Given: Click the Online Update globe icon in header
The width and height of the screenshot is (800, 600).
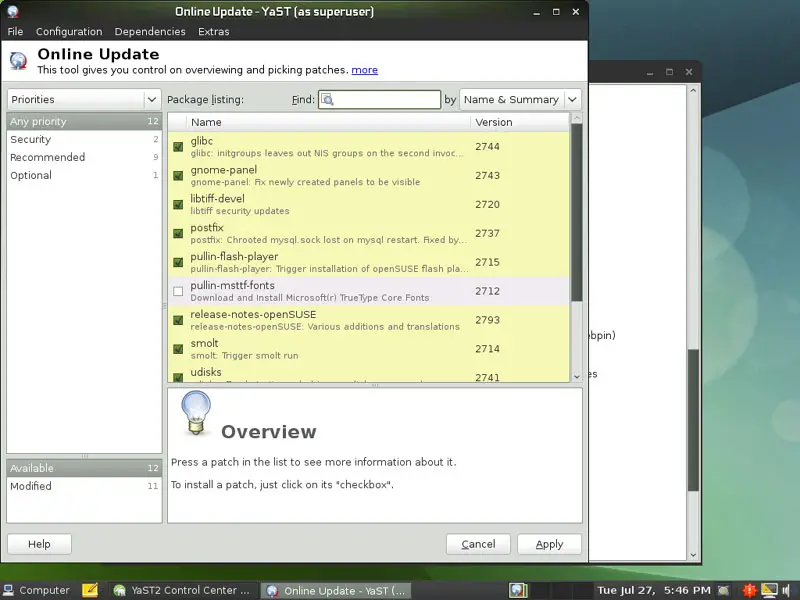Looking at the screenshot, I should (18, 61).
